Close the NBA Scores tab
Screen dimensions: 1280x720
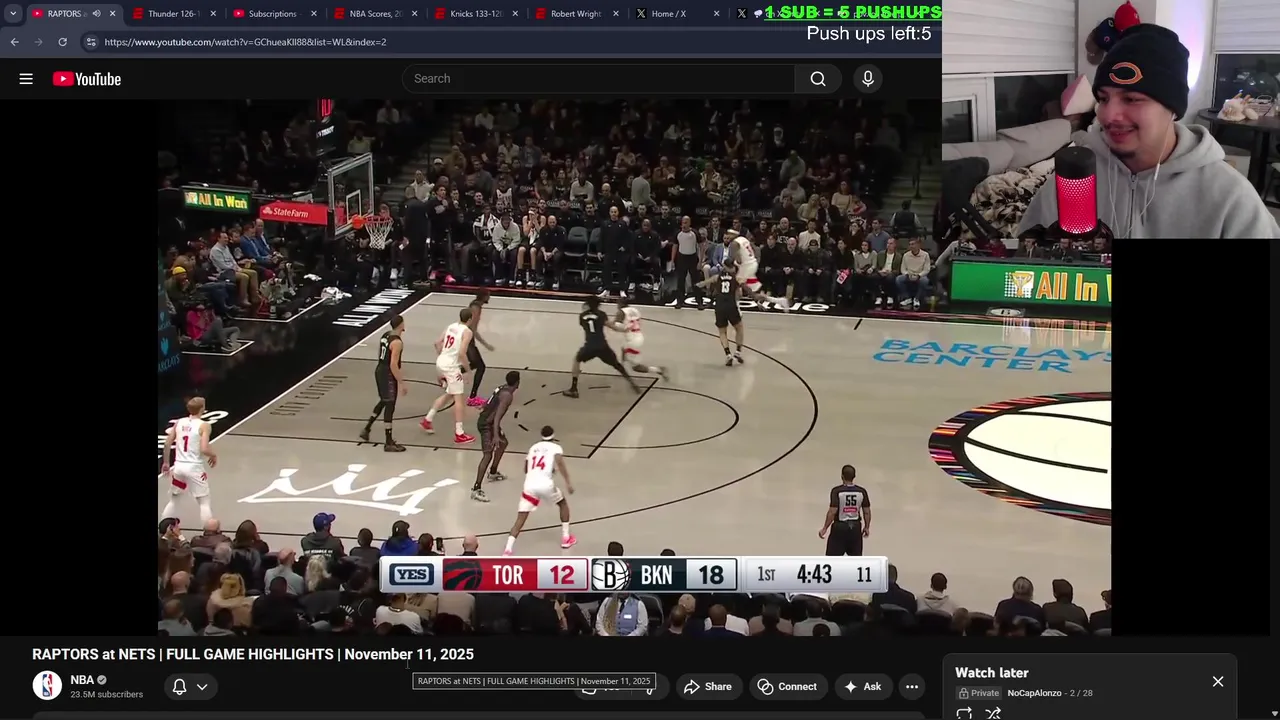coord(415,14)
